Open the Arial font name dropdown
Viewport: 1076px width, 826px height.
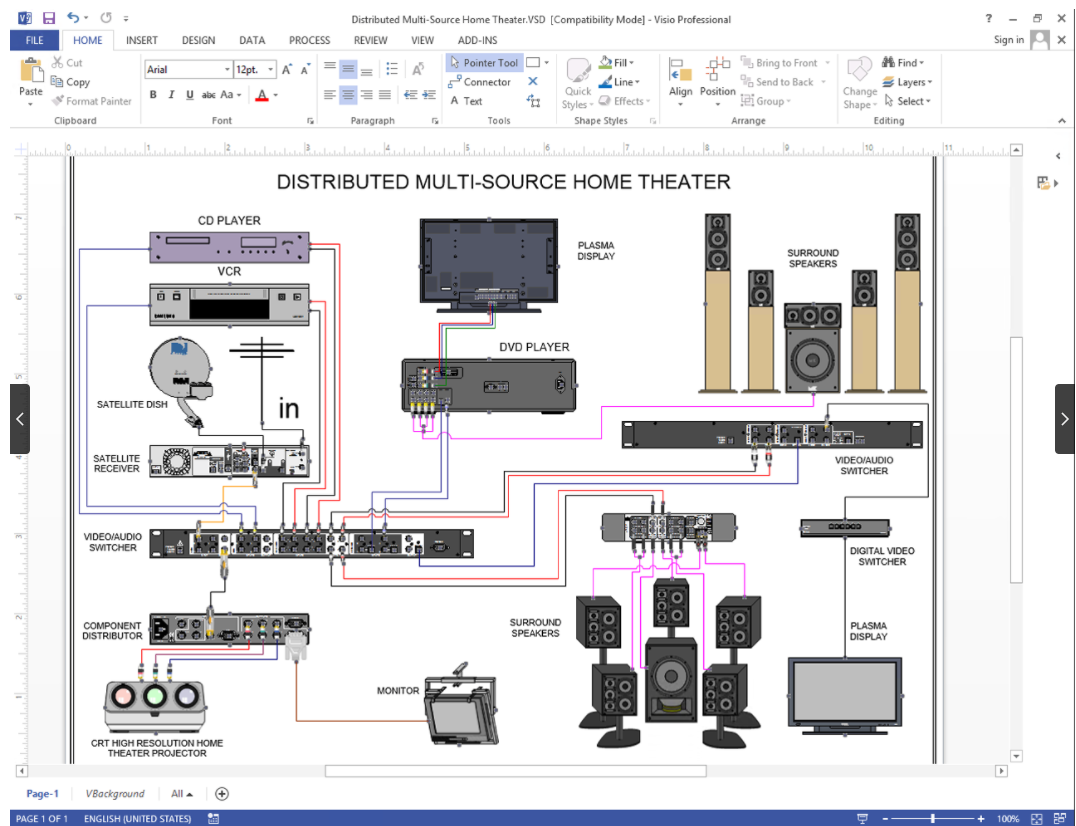coord(227,70)
